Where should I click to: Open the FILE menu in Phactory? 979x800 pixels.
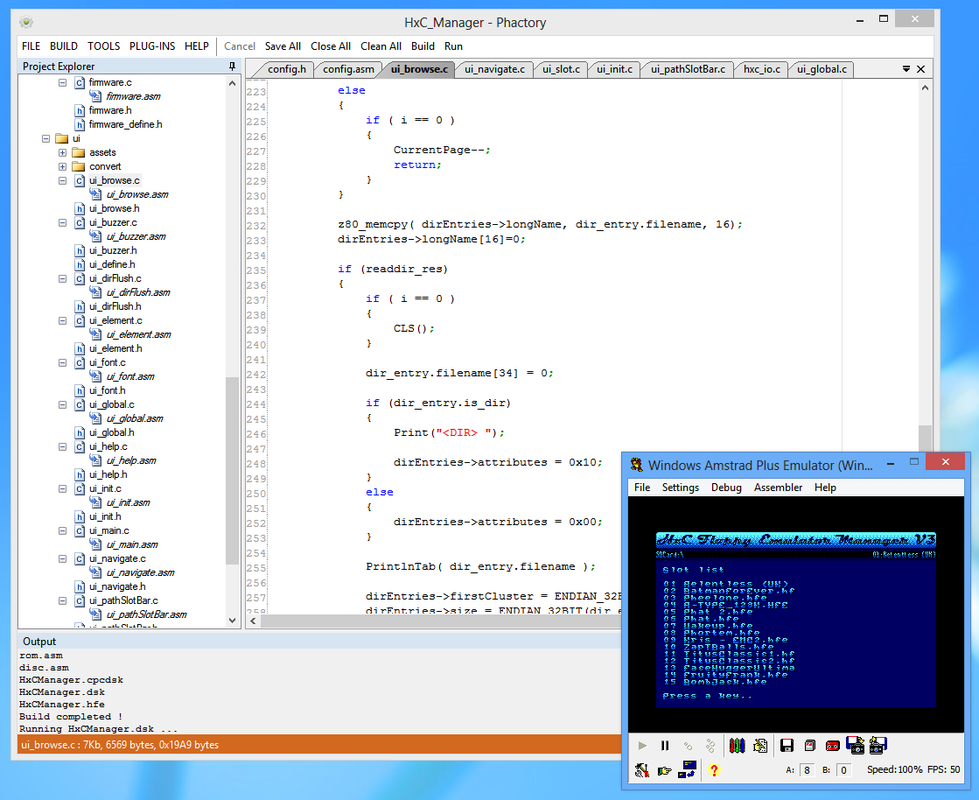tap(31, 46)
